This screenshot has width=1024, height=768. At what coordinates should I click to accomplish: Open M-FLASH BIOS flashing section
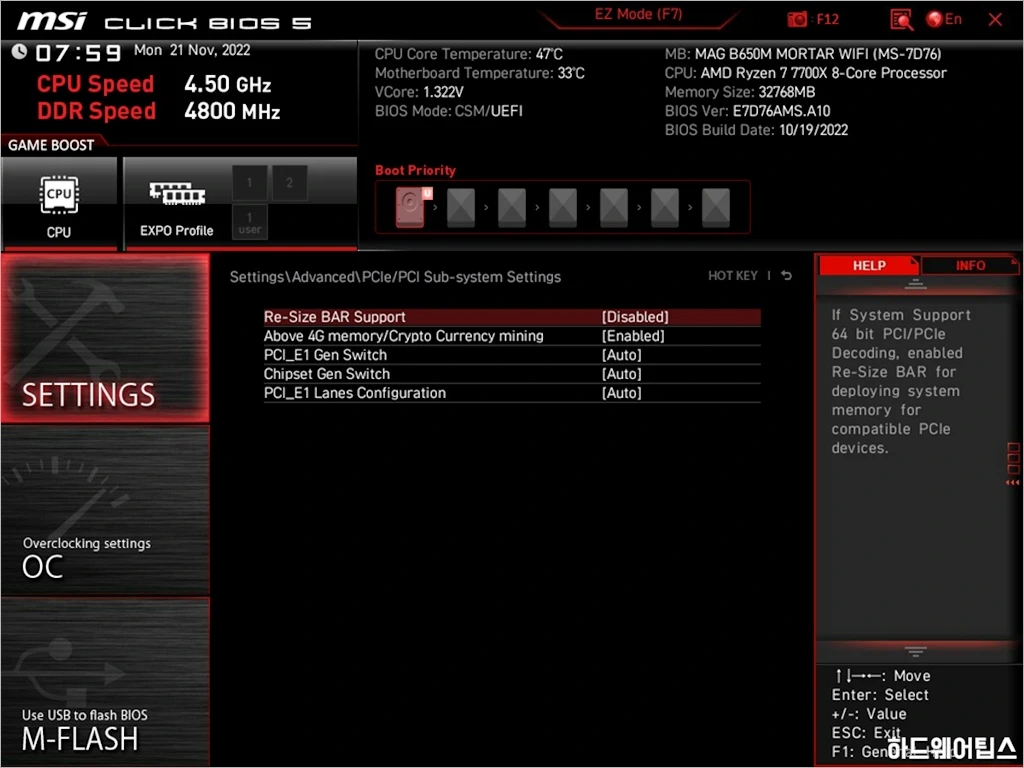point(105,681)
